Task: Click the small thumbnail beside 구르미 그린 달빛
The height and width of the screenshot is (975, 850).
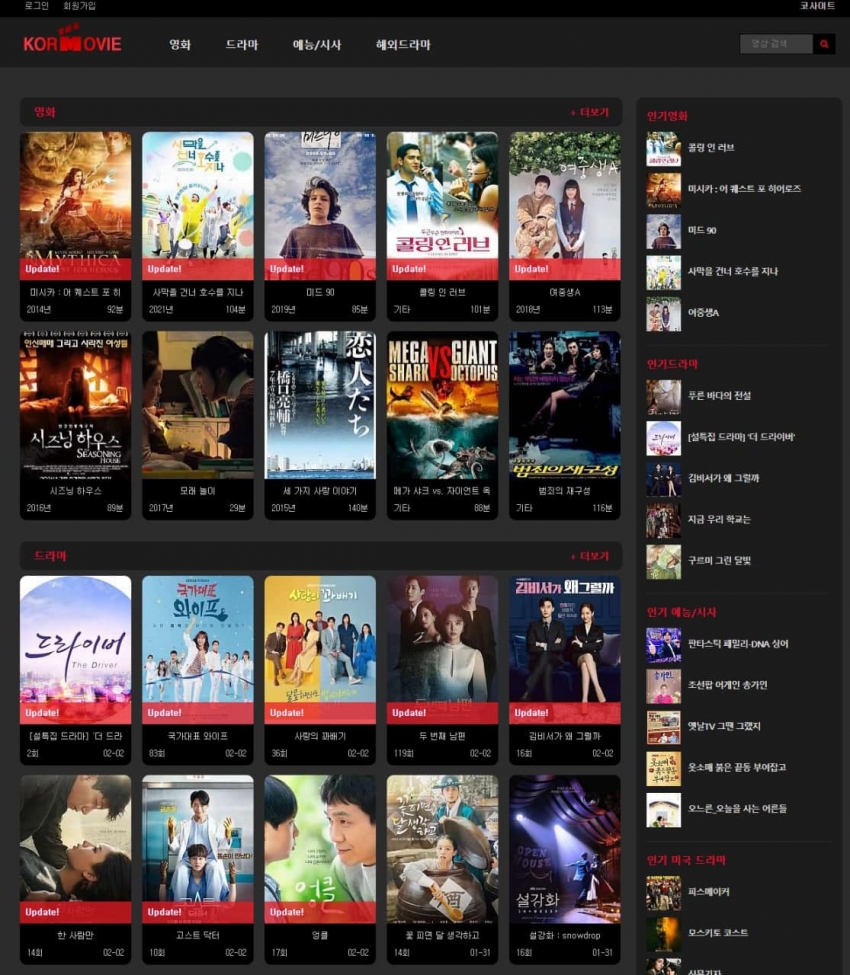Action: coord(663,561)
